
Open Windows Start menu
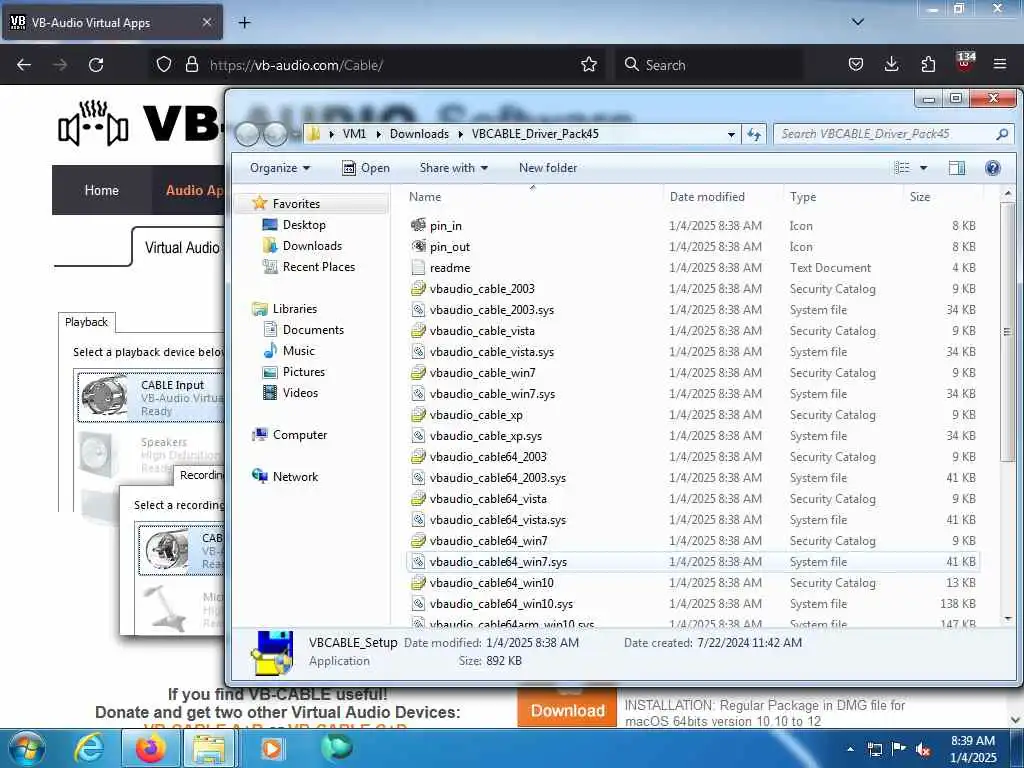(x=27, y=748)
